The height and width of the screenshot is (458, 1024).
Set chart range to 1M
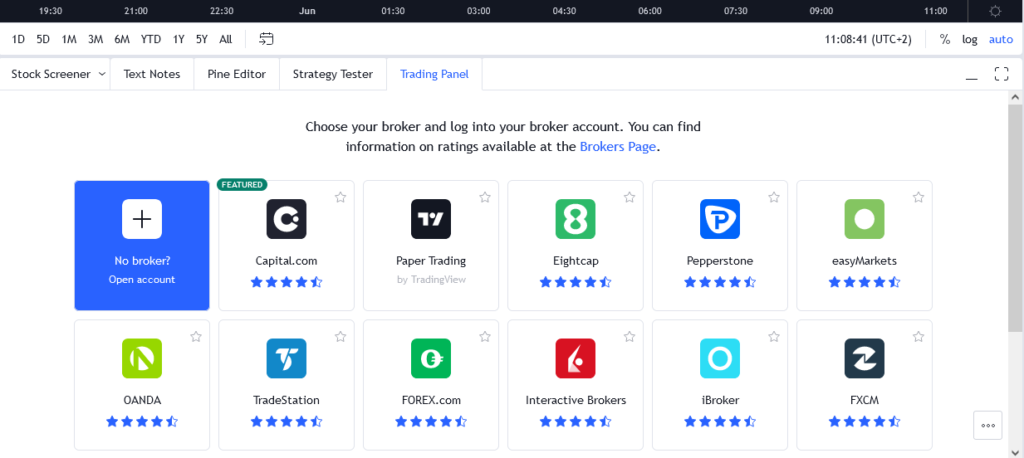pyautogui.click(x=69, y=39)
